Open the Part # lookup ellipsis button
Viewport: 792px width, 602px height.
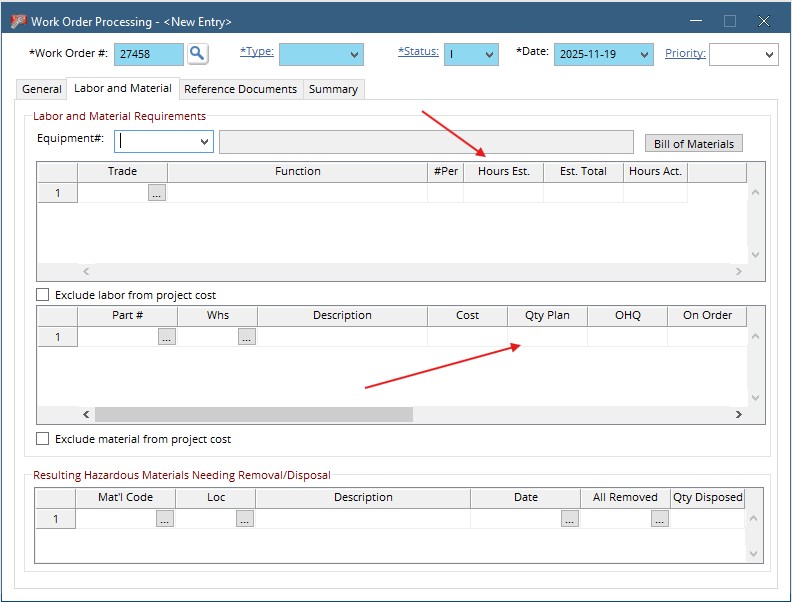pos(167,338)
